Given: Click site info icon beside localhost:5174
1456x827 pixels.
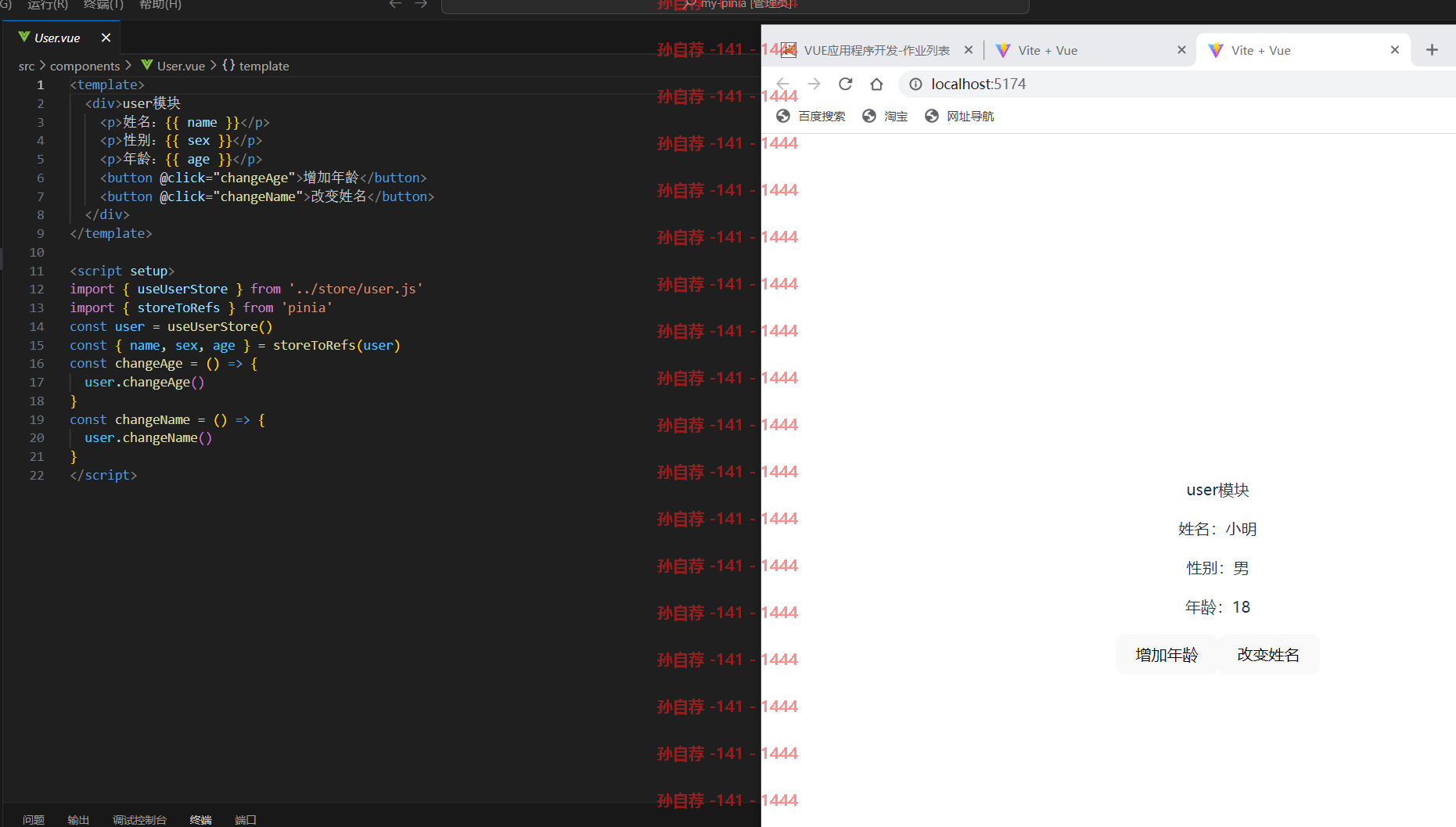Looking at the screenshot, I should pos(915,84).
